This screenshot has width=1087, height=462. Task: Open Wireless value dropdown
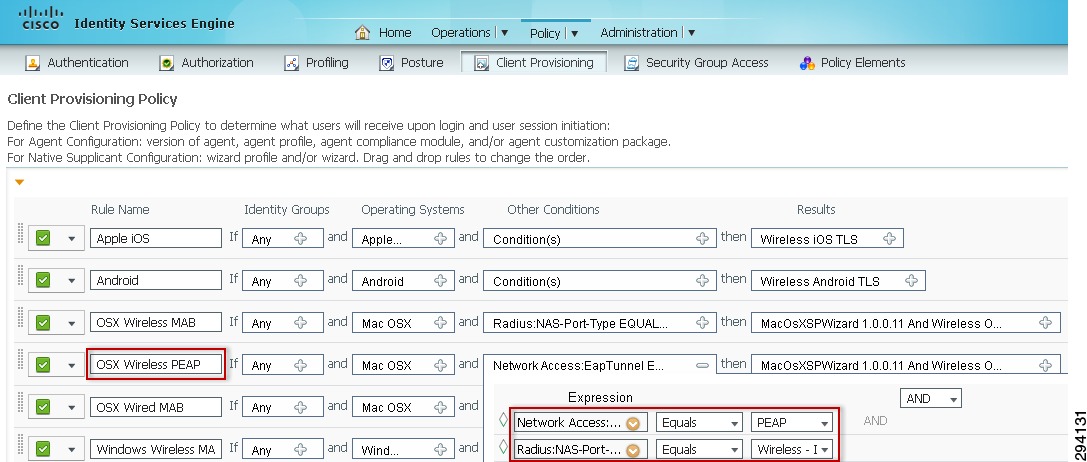pos(792,450)
